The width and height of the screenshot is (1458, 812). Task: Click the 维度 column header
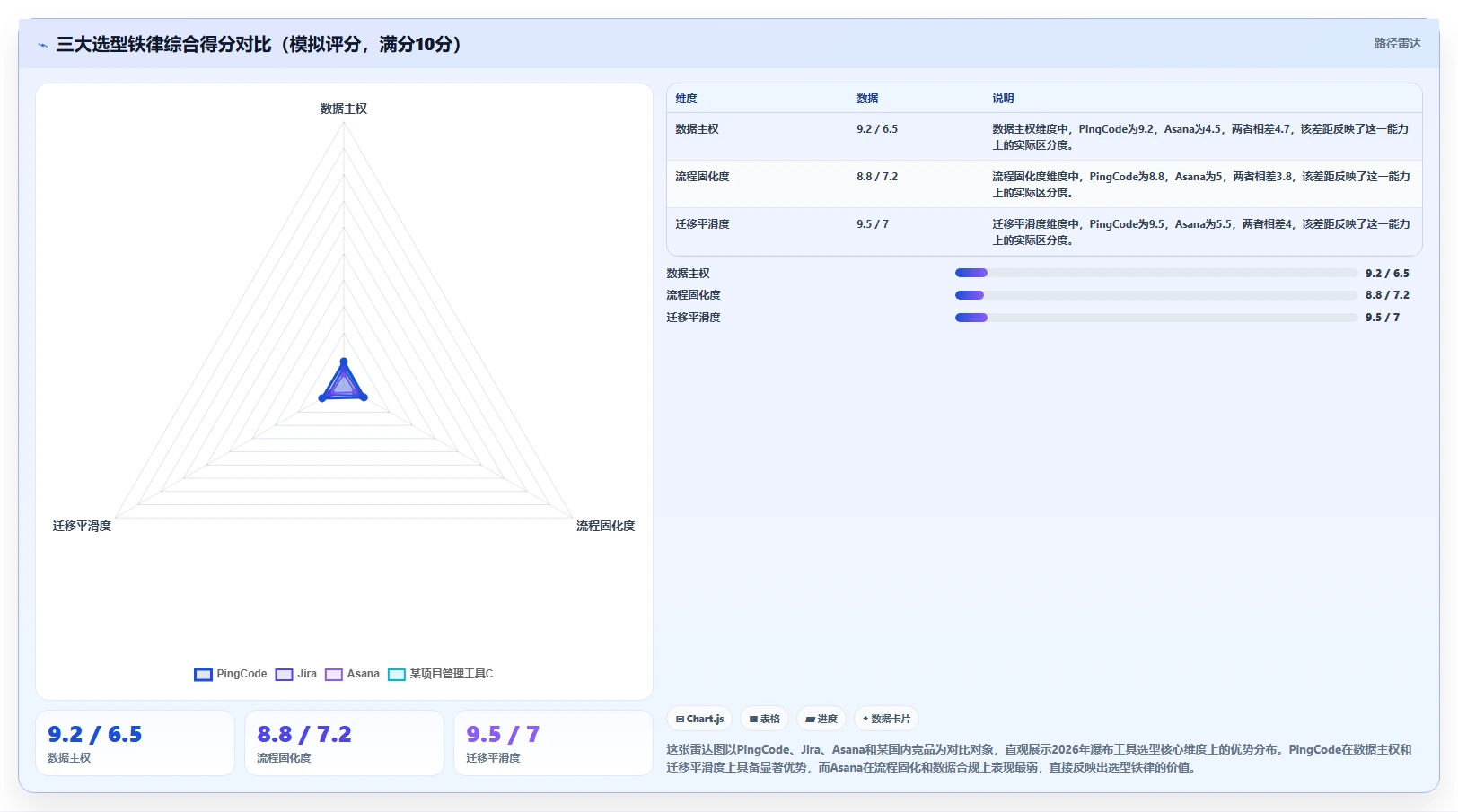tap(686, 99)
